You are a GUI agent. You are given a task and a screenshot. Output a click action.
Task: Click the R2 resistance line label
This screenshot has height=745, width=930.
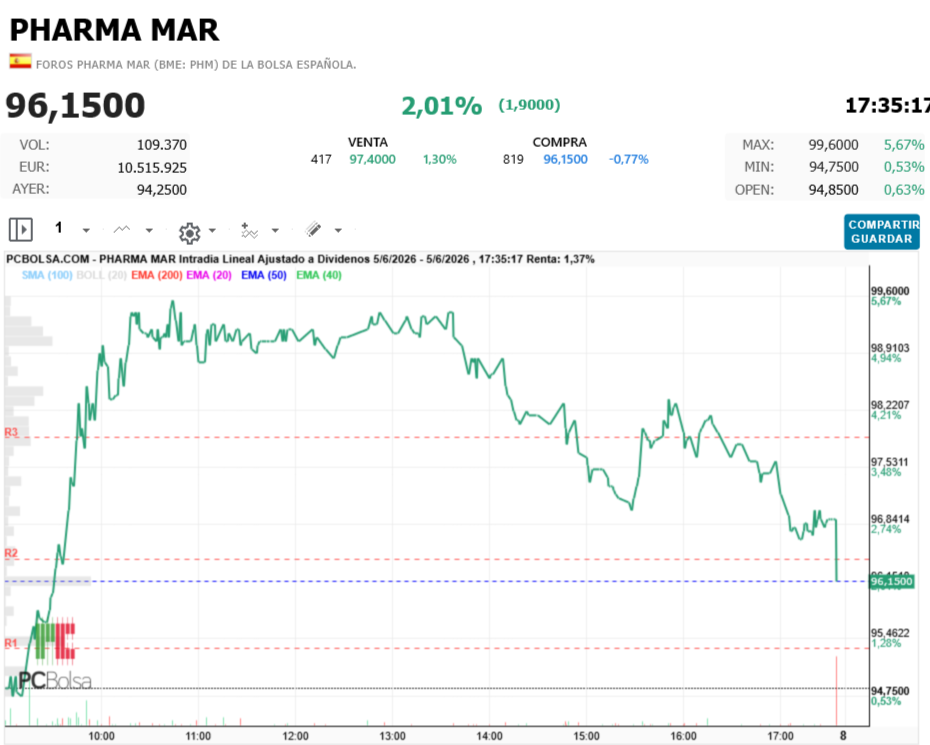pyautogui.click(x=11, y=553)
